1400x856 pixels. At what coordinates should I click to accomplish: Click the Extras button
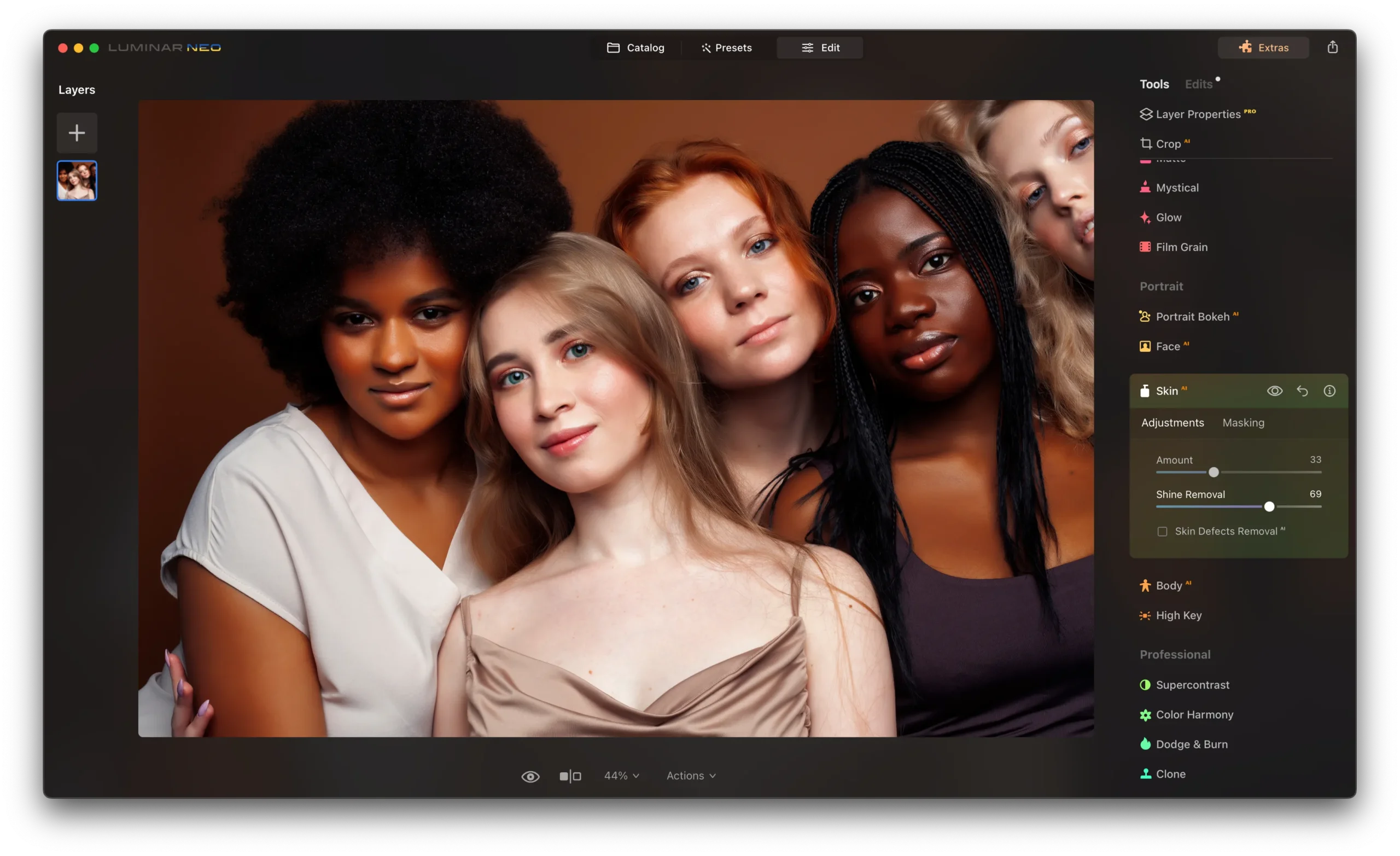click(1263, 47)
